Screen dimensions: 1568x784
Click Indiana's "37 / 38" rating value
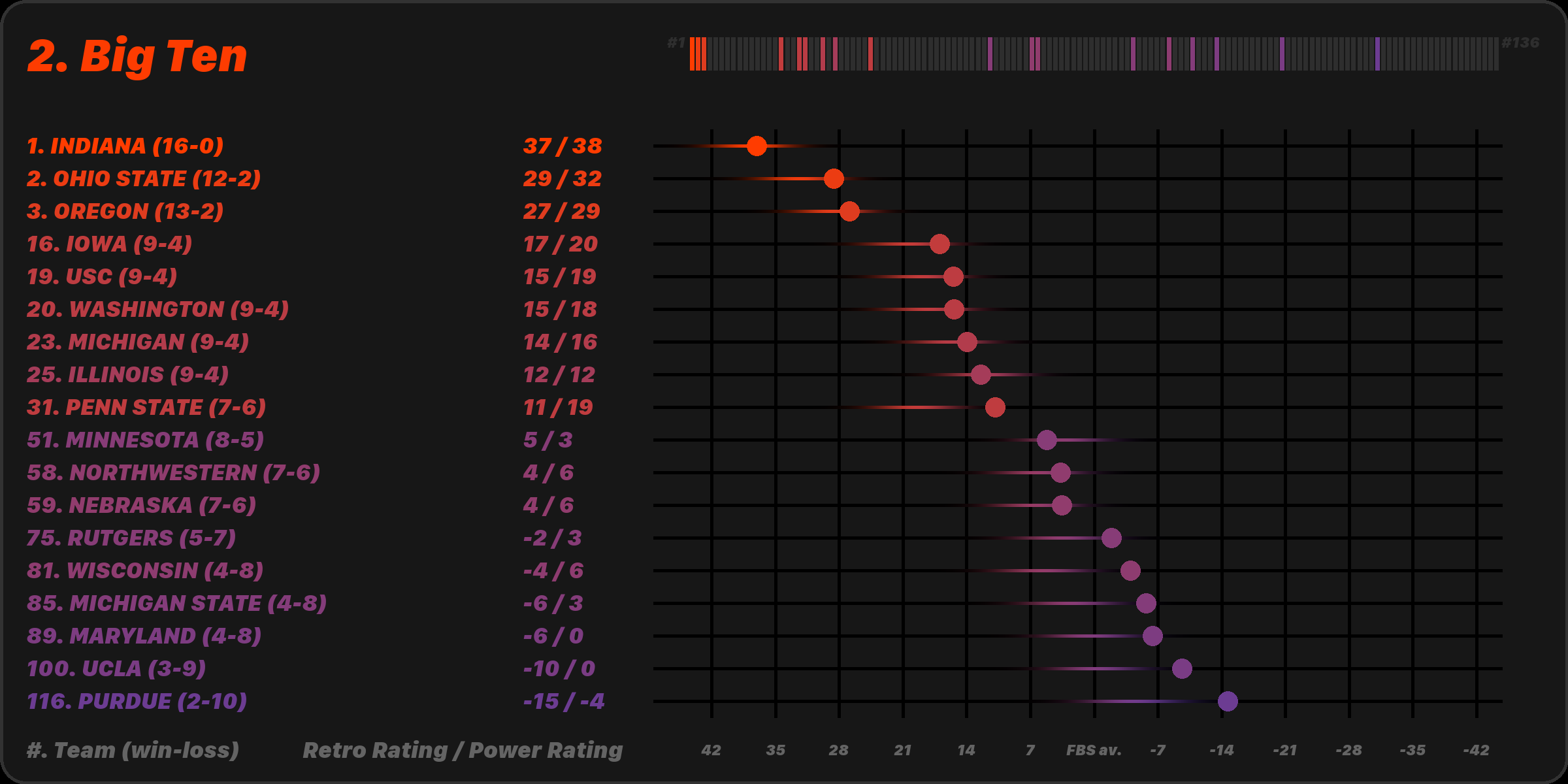tap(563, 146)
